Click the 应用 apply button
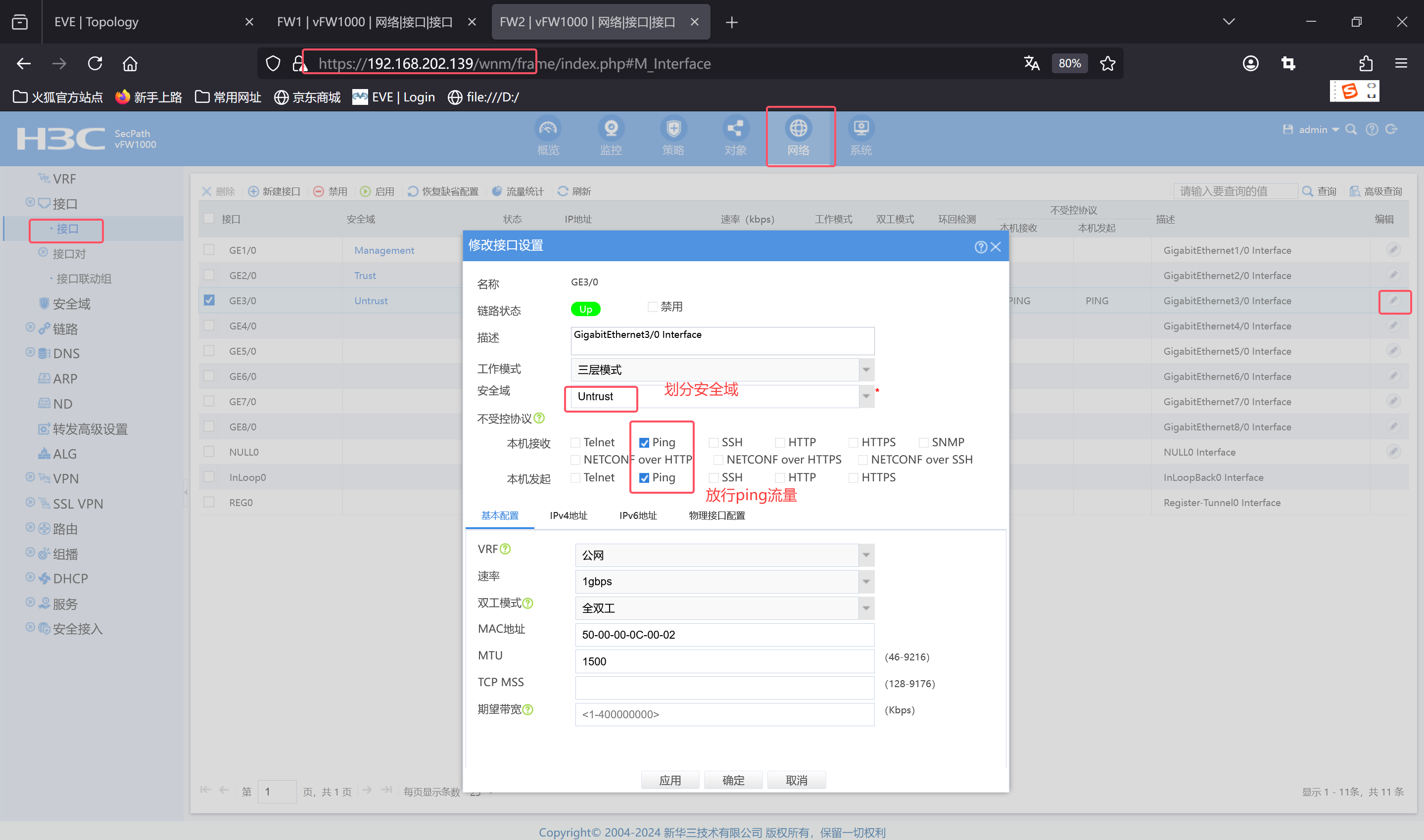This screenshot has height=840, width=1424. point(669,780)
